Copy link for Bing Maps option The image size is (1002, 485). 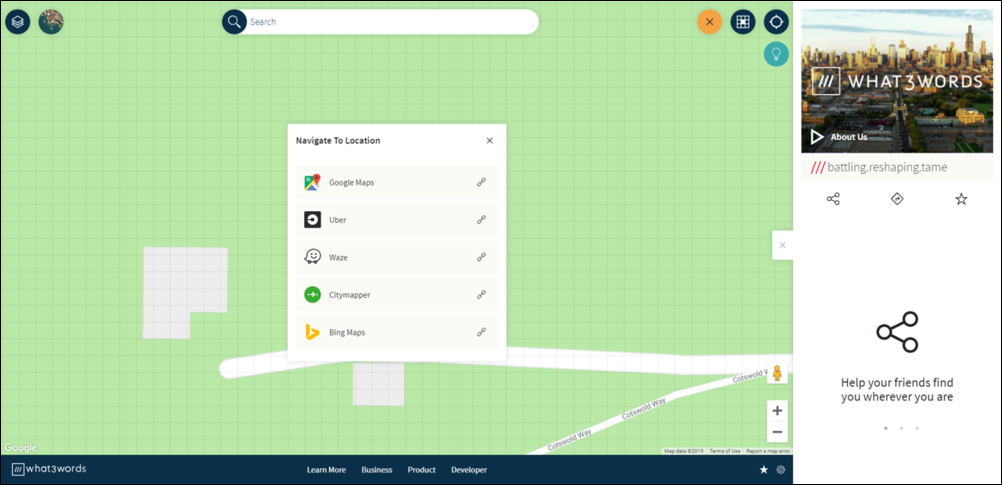481,332
